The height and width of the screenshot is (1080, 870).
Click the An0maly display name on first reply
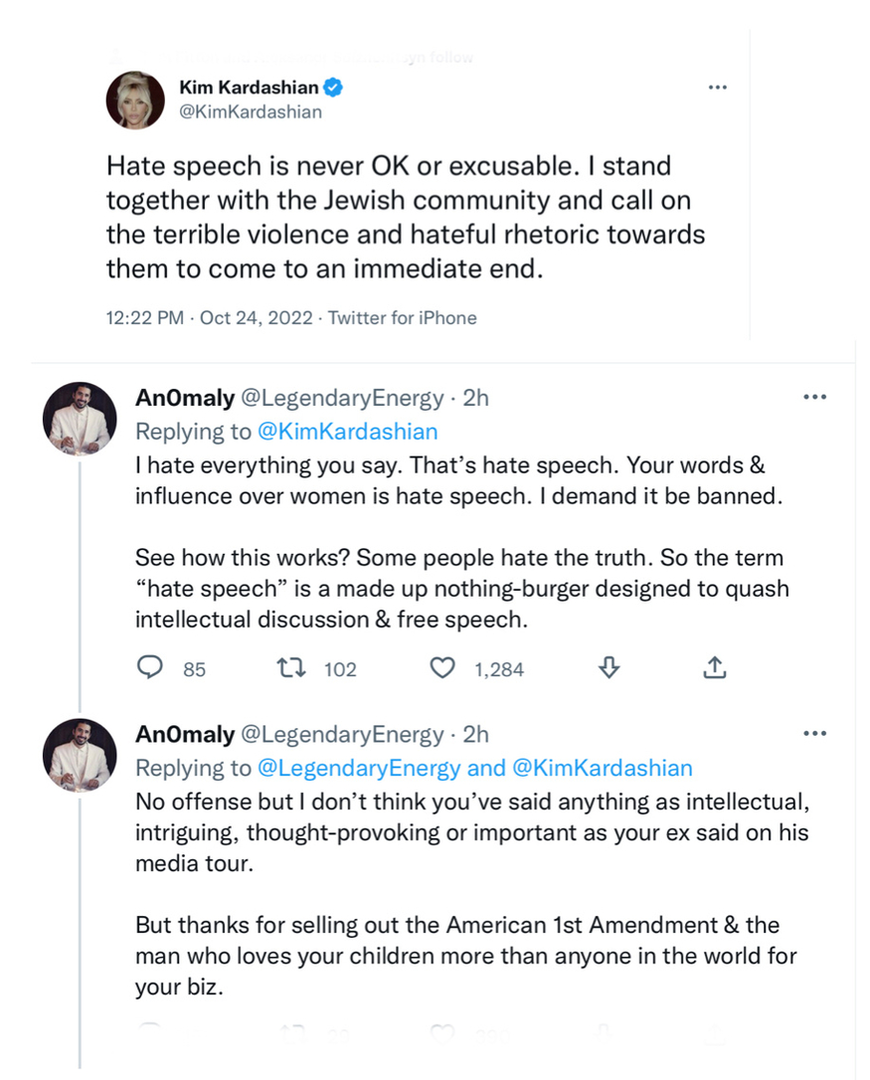184,398
